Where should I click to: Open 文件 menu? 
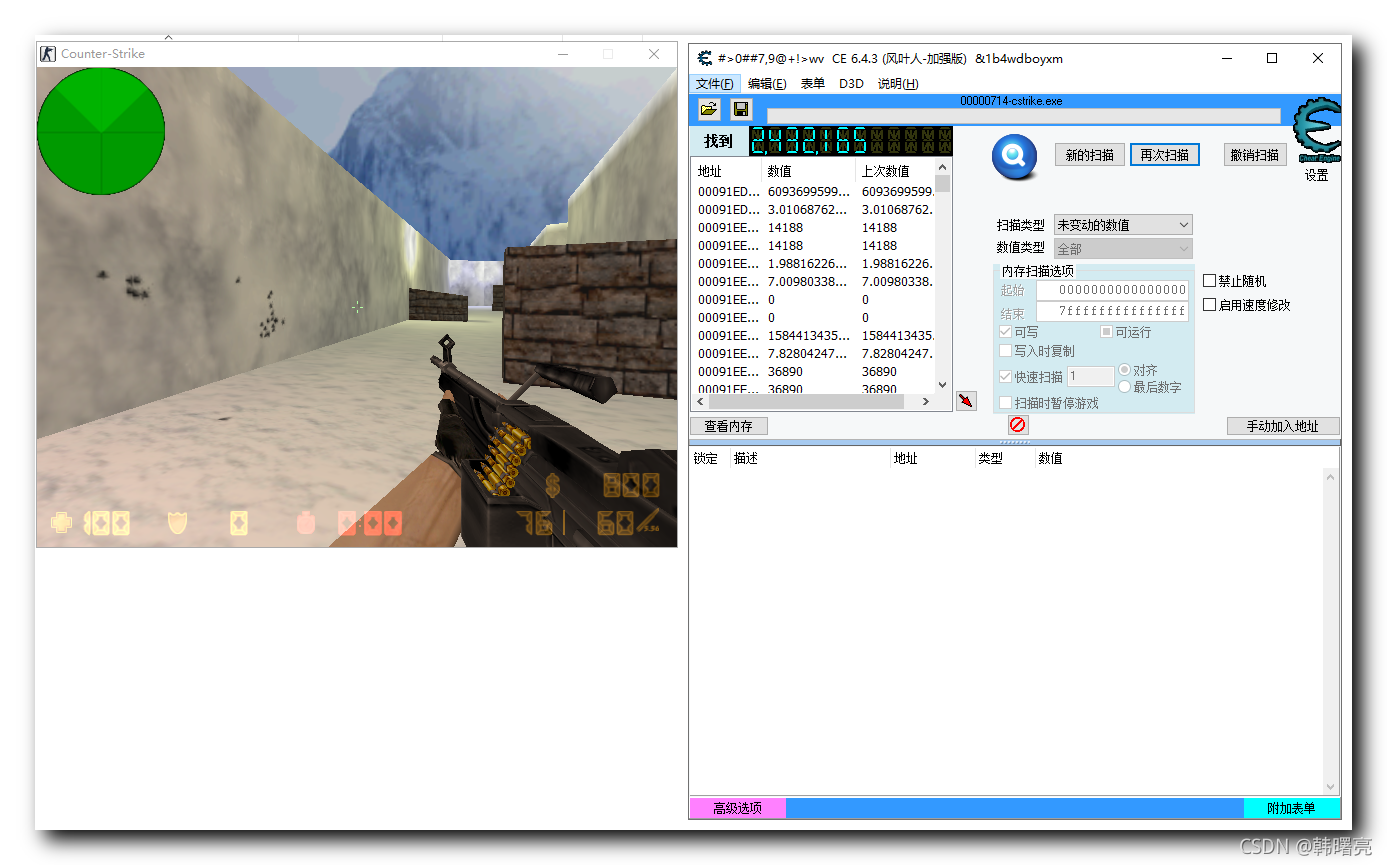(715, 84)
